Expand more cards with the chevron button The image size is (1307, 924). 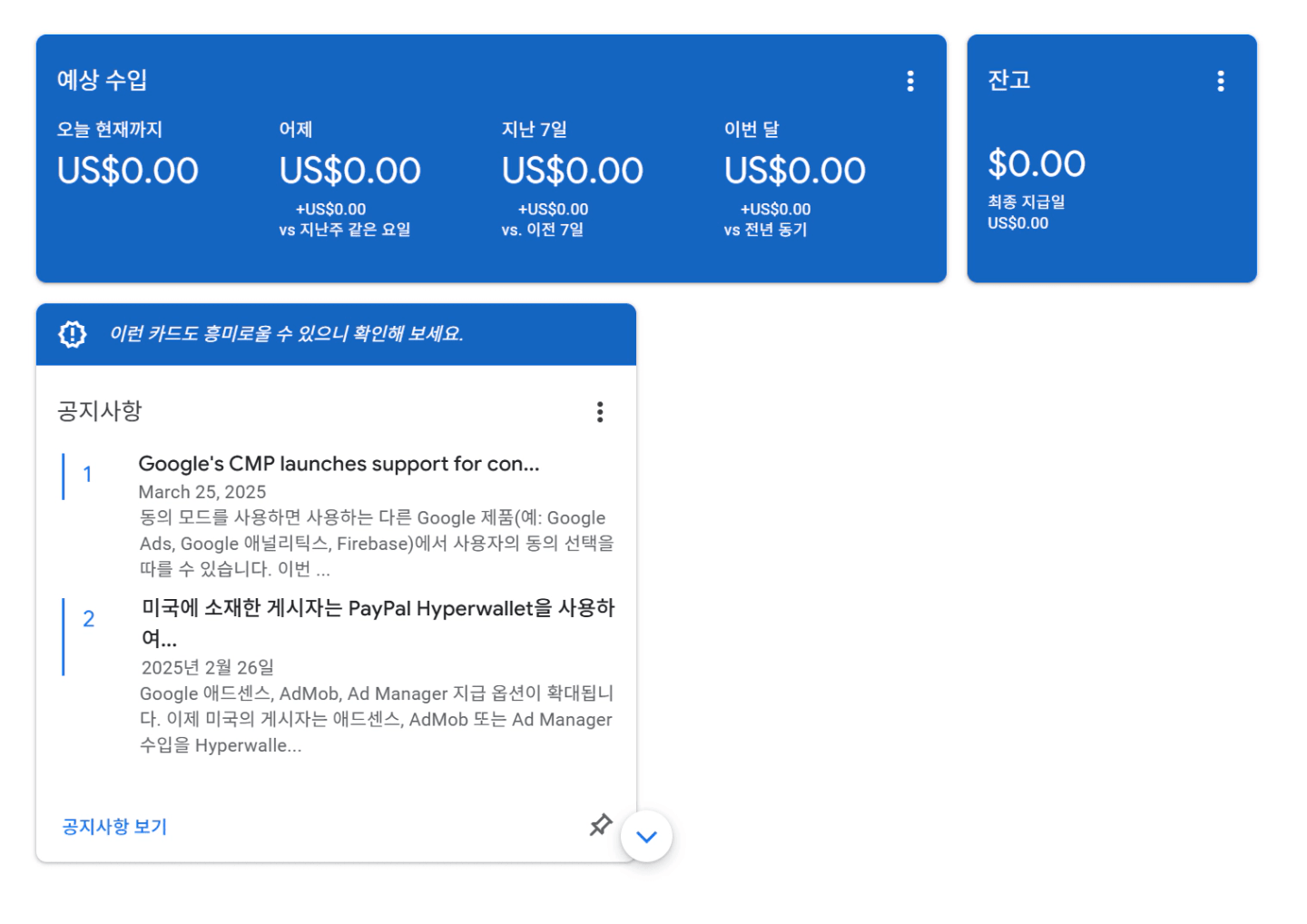click(646, 837)
